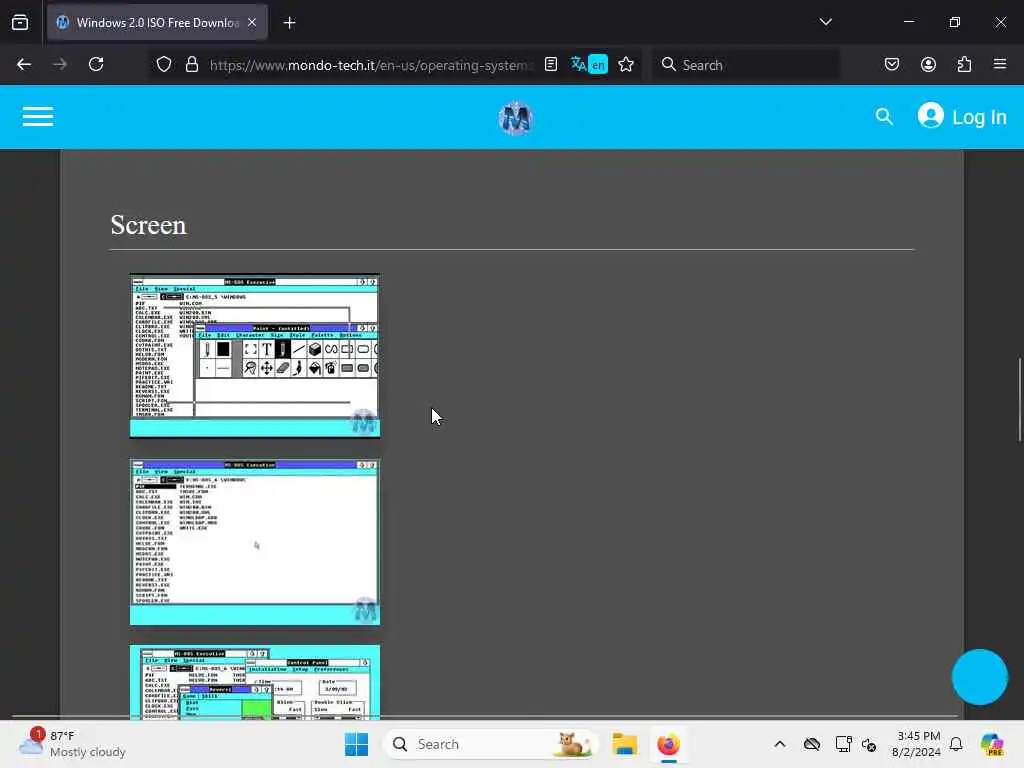Expand the list all tabs chevron
The height and width of the screenshot is (768, 1024).
tap(825, 22)
